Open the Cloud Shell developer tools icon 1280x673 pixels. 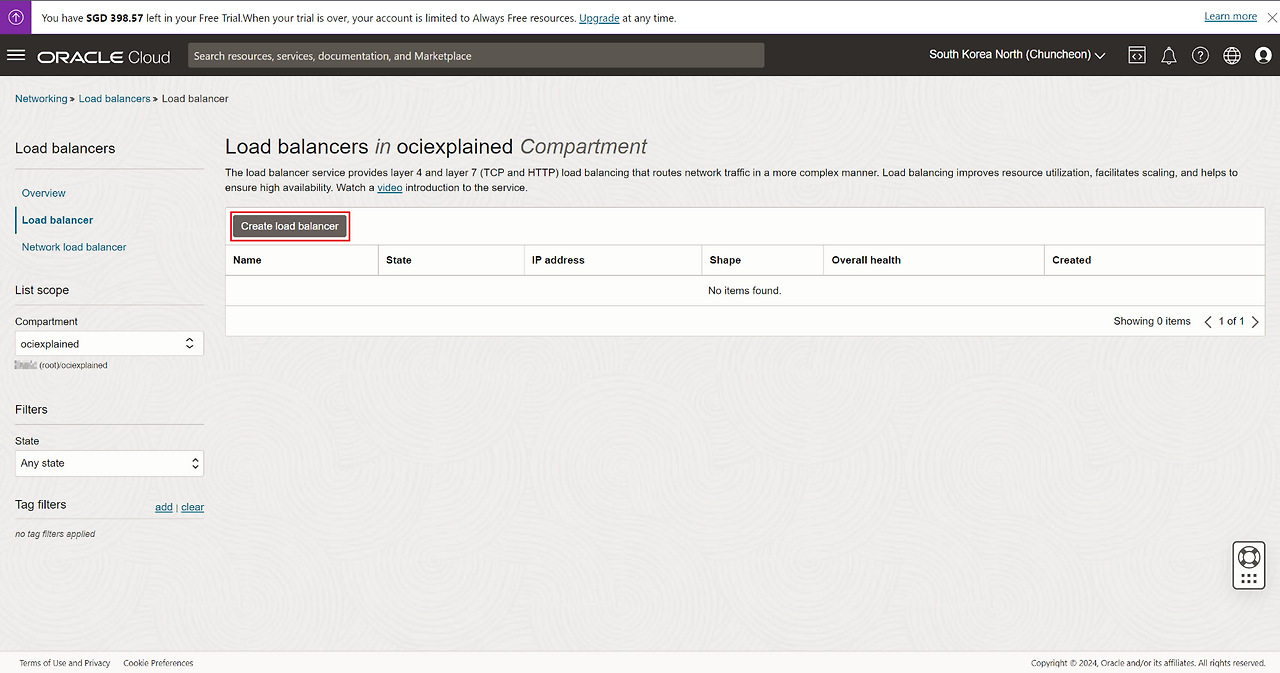tap(1136, 56)
